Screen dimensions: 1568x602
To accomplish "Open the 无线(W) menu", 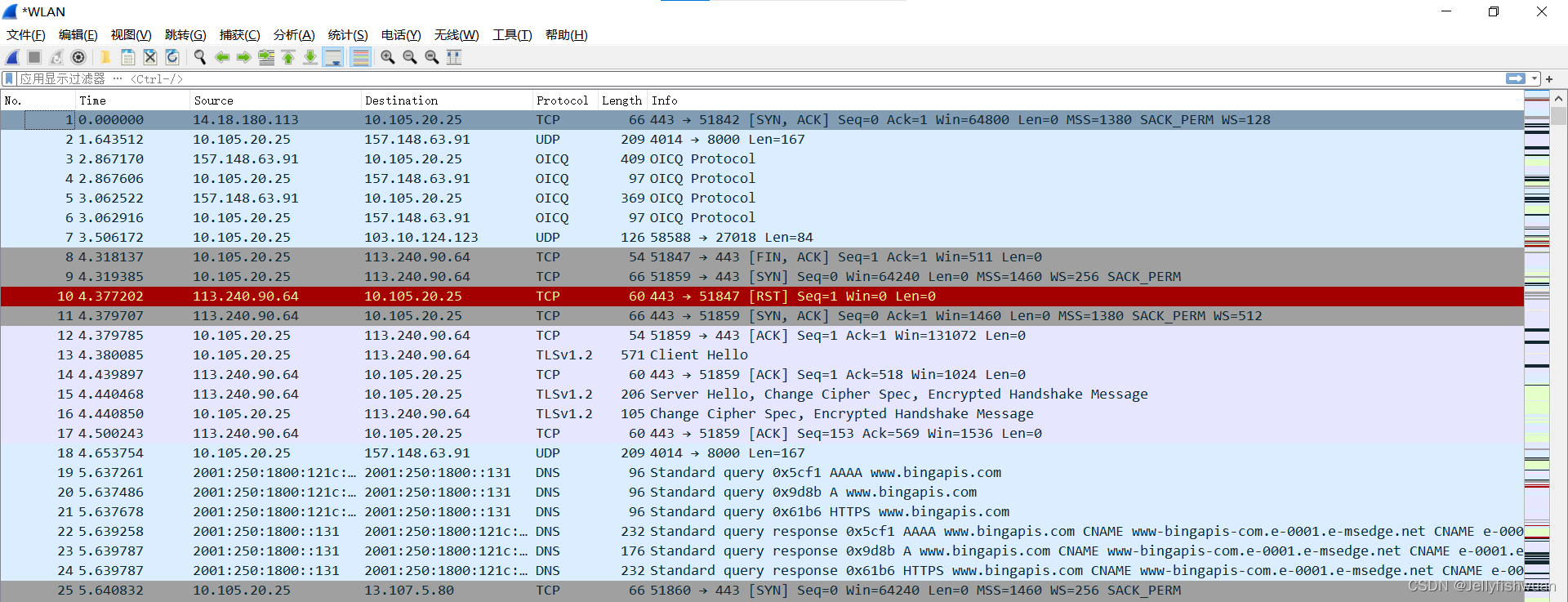I will [x=457, y=34].
